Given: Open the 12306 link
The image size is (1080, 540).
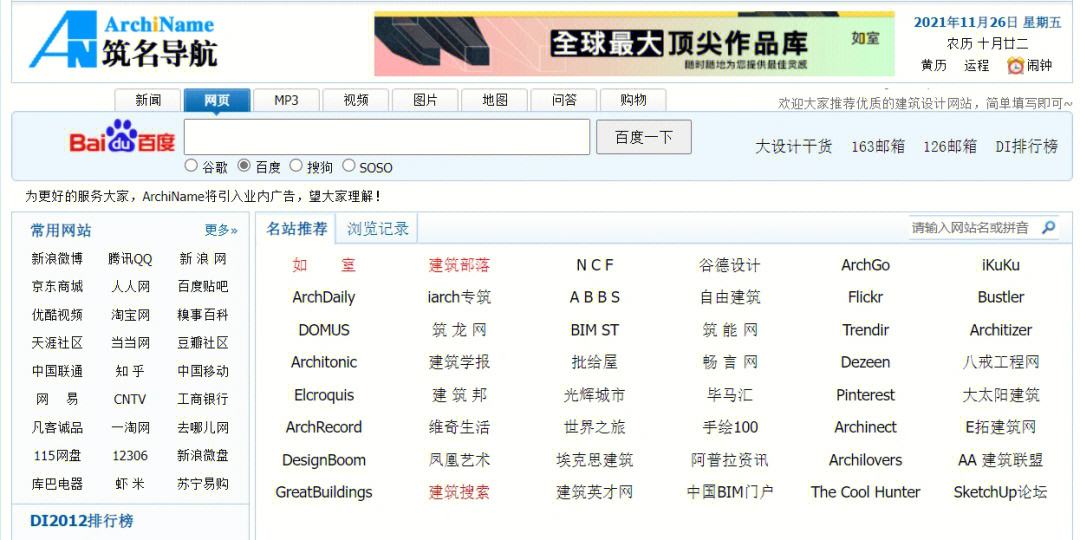Looking at the screenshot, I should click(130, 455).
